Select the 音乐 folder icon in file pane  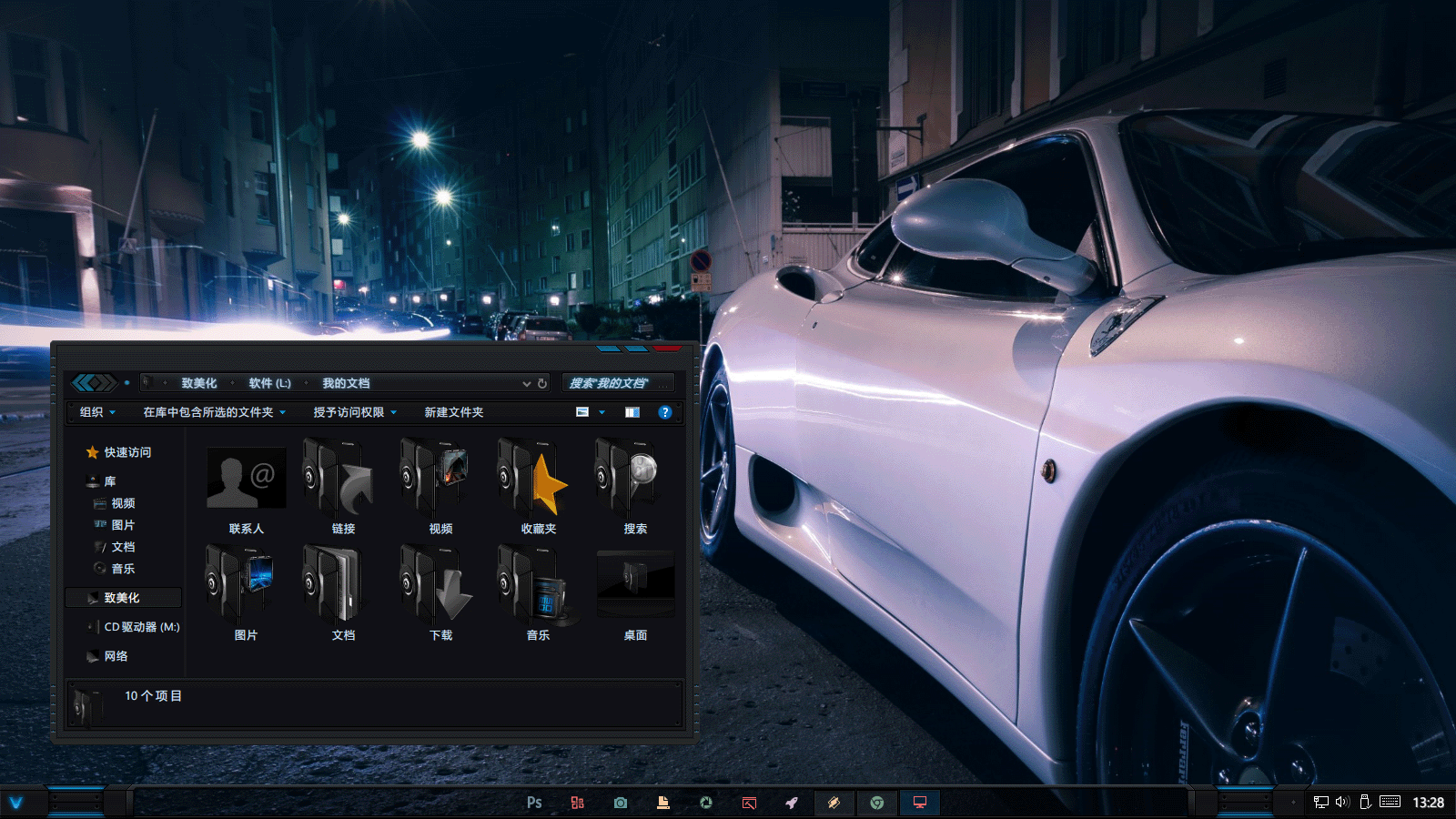(x=538, y=594)
